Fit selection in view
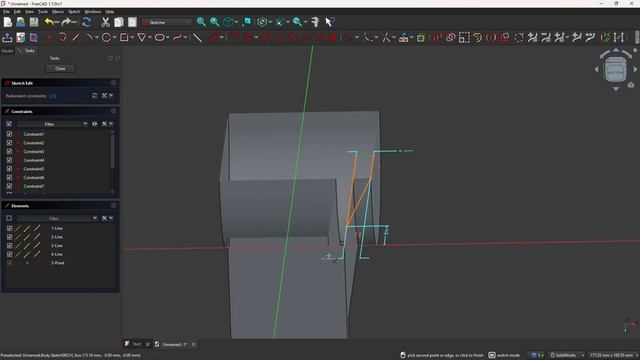The image size is (640, 360). 215,22
